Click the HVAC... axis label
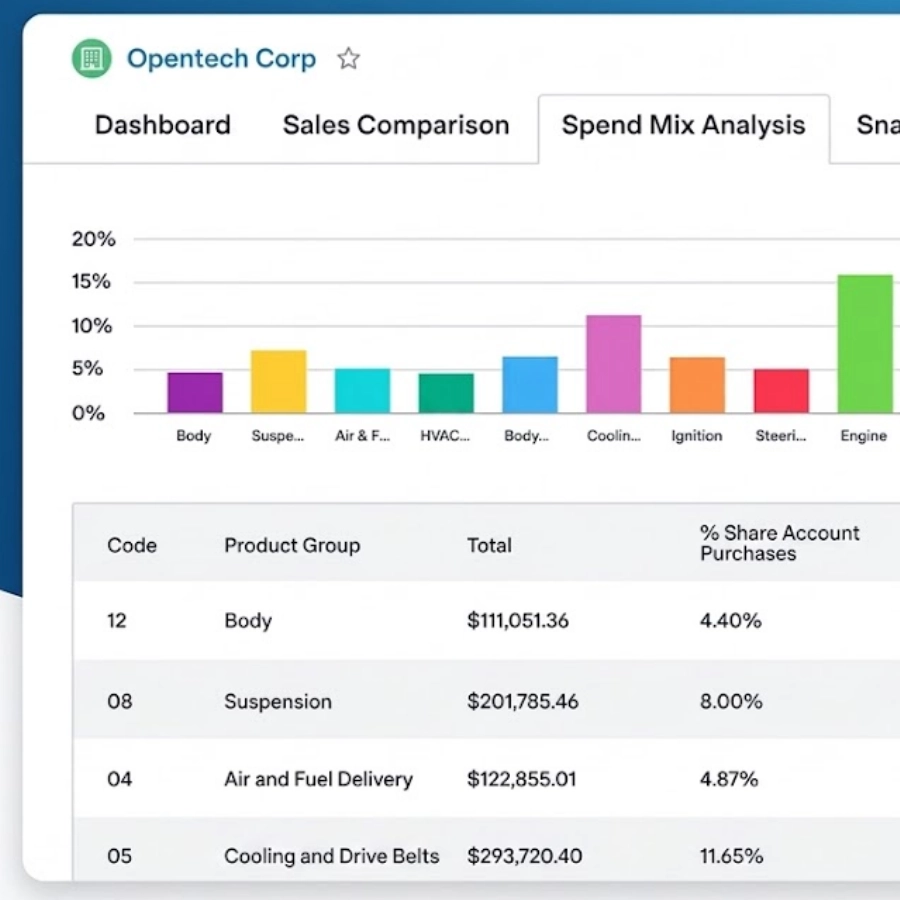This screenshot has height=900, width=900. (445, 436)
